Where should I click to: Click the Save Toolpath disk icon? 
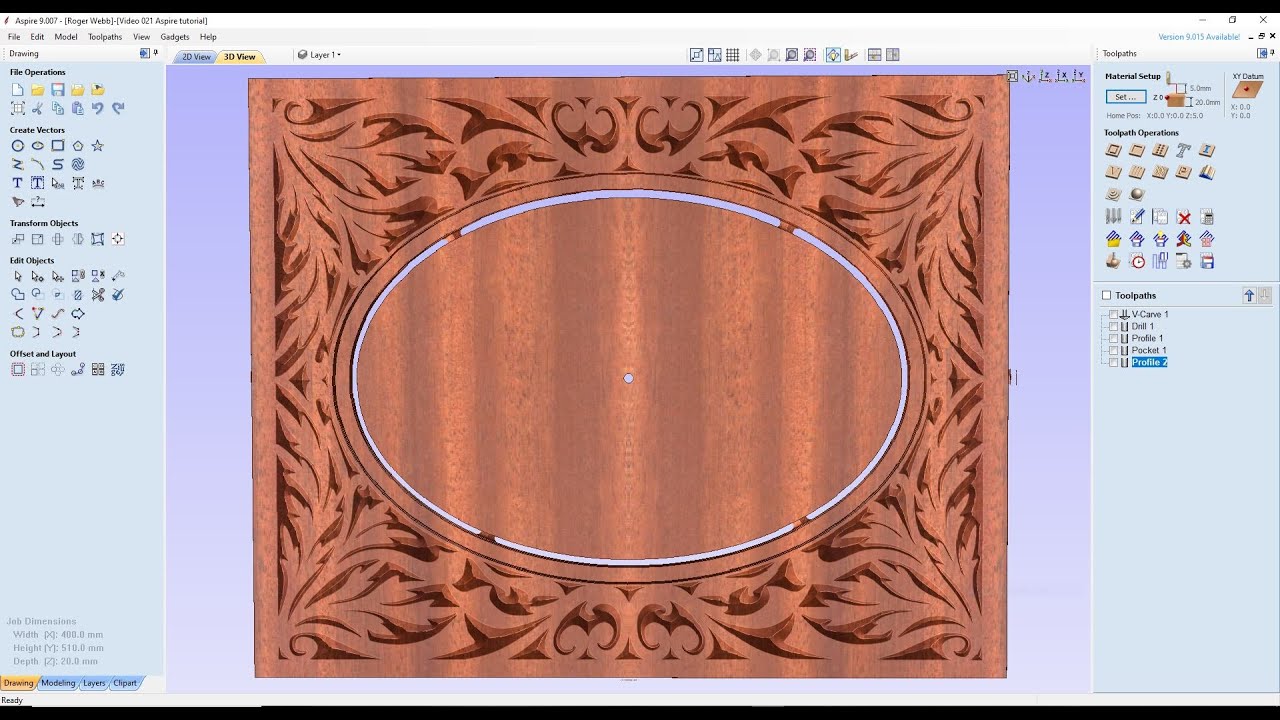click(x=1207, y=261)
